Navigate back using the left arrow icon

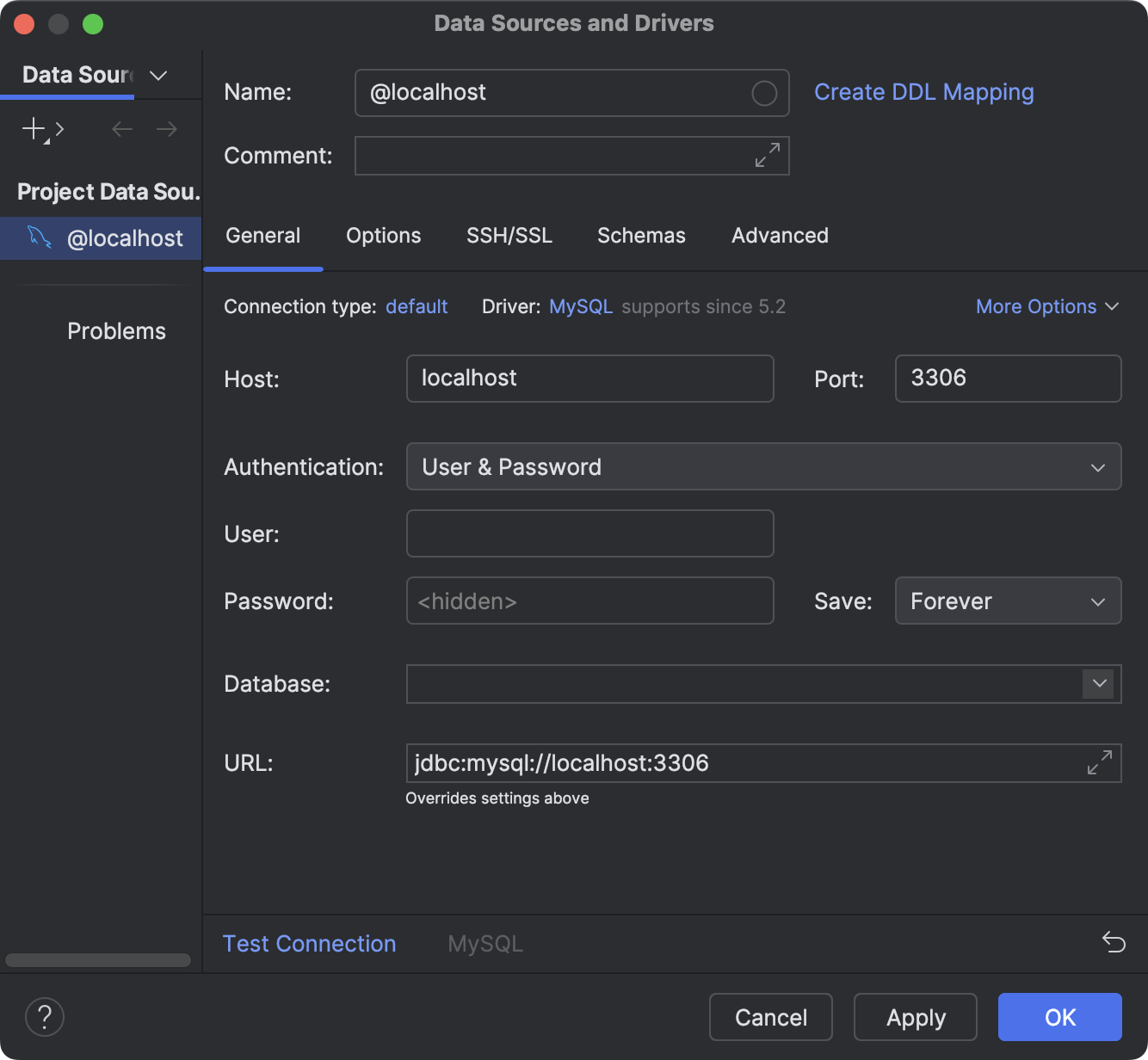click(121, 129)
